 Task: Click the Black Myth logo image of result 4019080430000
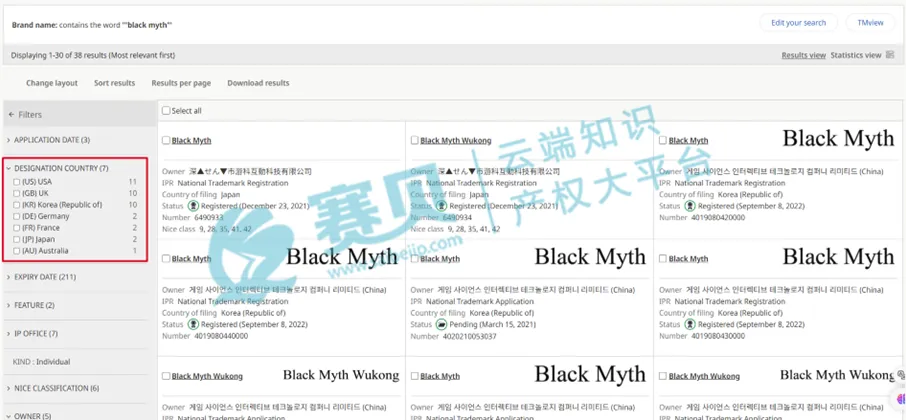838,257
